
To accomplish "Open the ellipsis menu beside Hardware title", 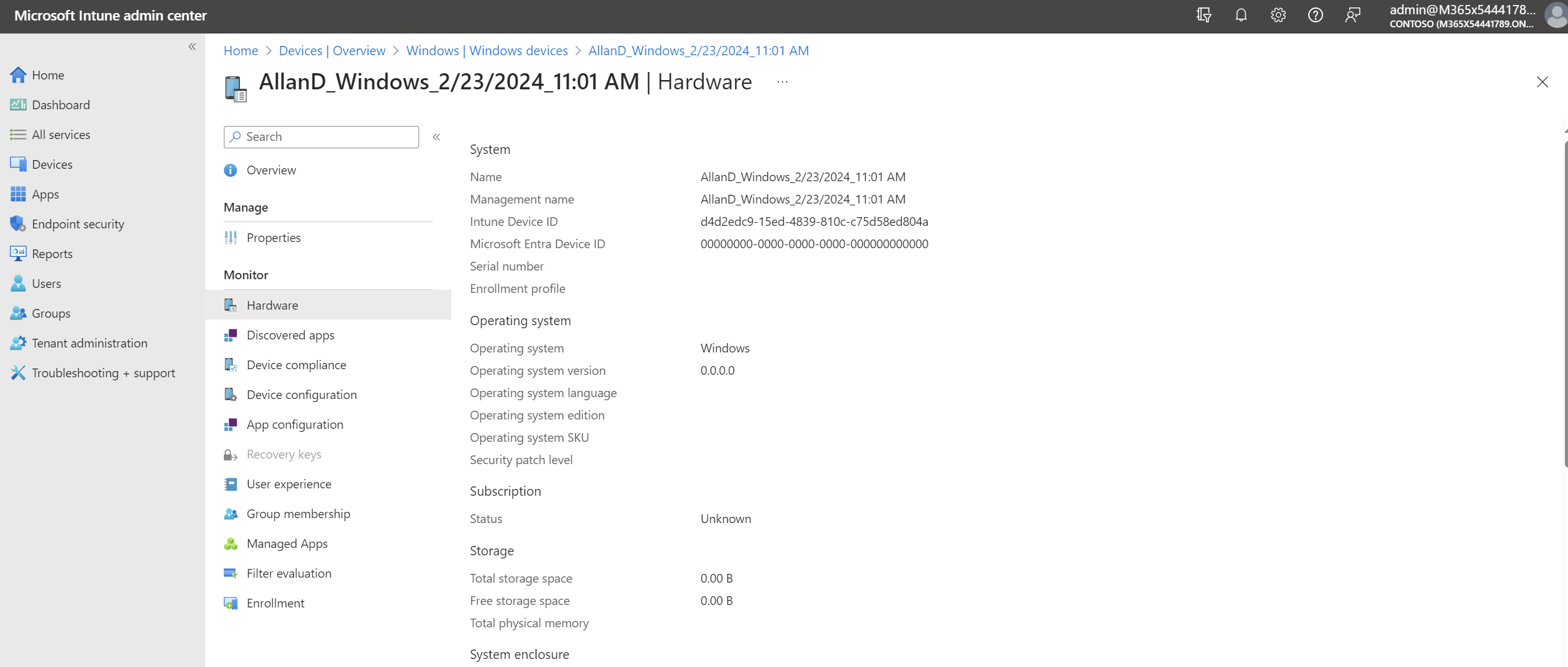I will tap(782, 82).
